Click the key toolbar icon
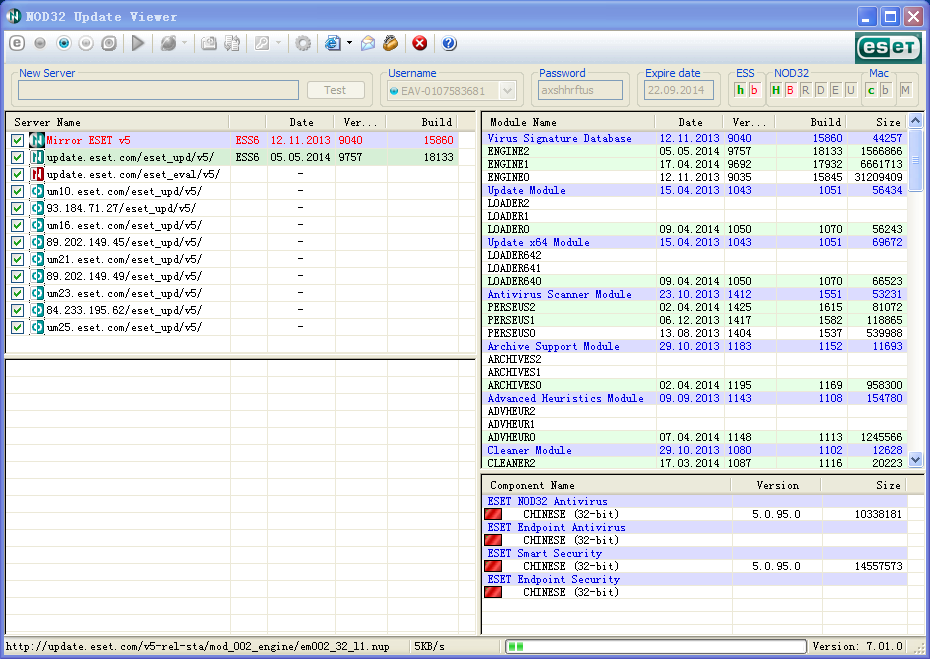Image resolution: width=930 pixels, height=659 pixels. [262, 43]
